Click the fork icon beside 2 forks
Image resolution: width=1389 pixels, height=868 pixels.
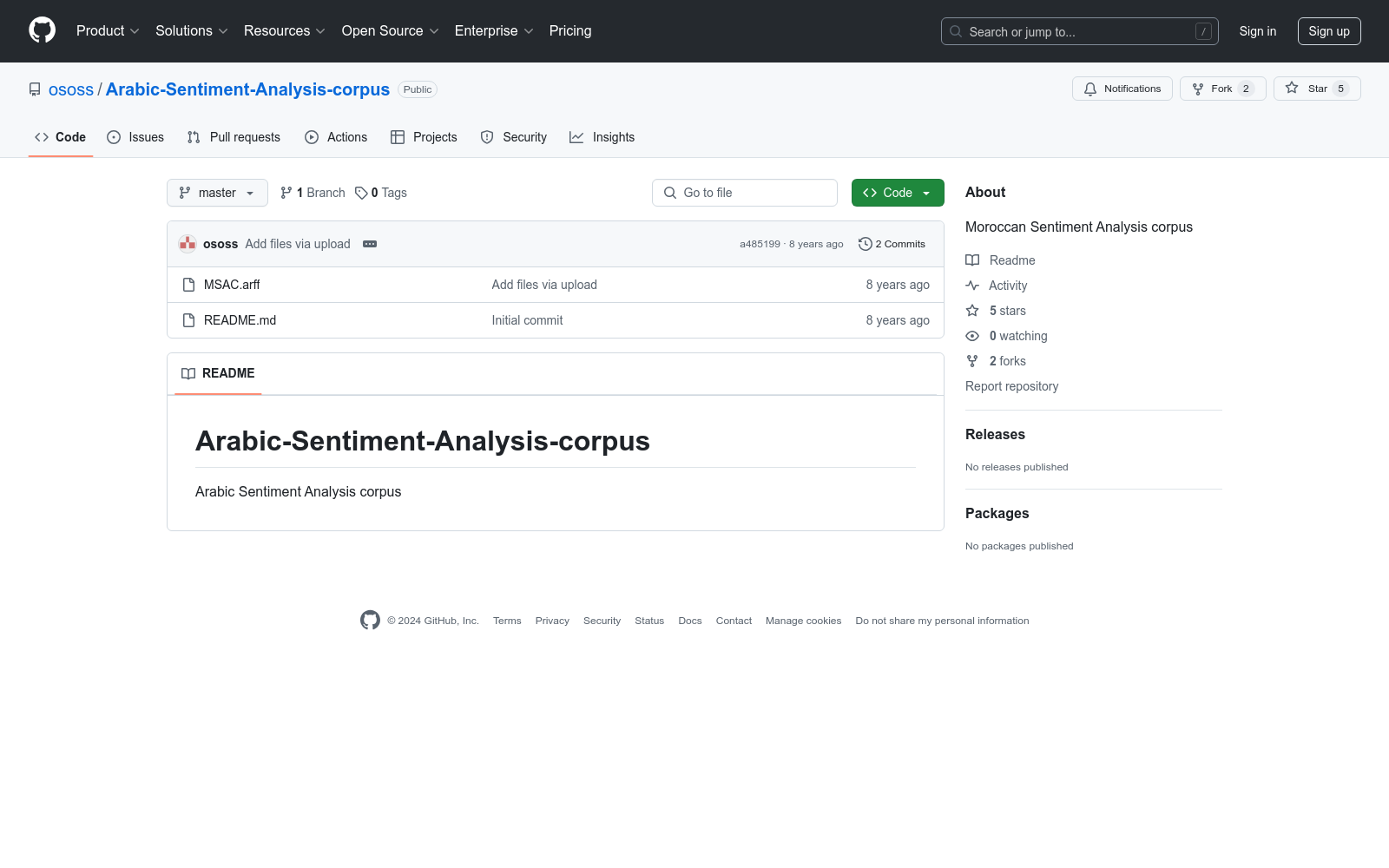click(x=972, y=361)
